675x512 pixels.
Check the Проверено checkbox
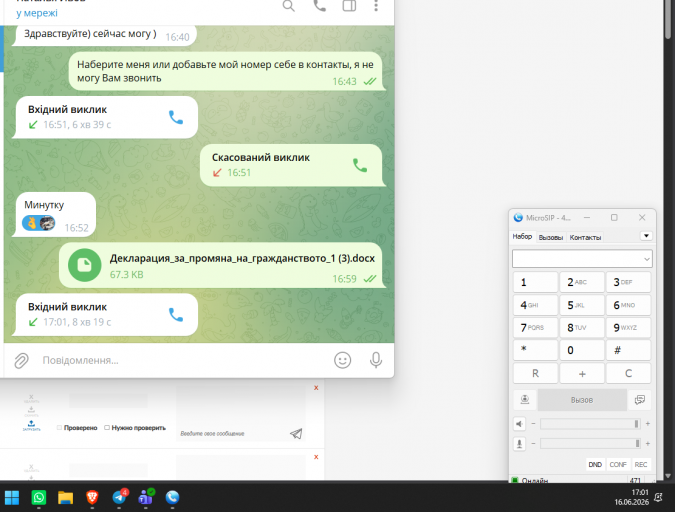[59, 428]
